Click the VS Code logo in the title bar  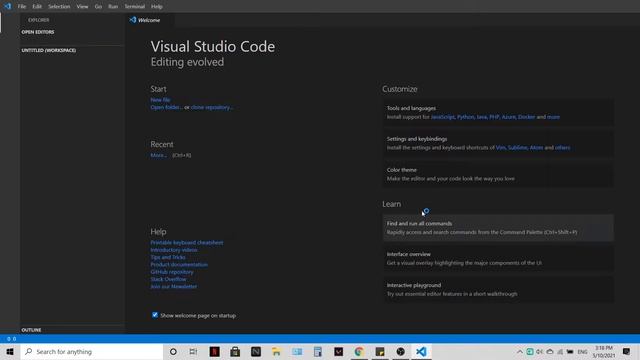point(8,6)
